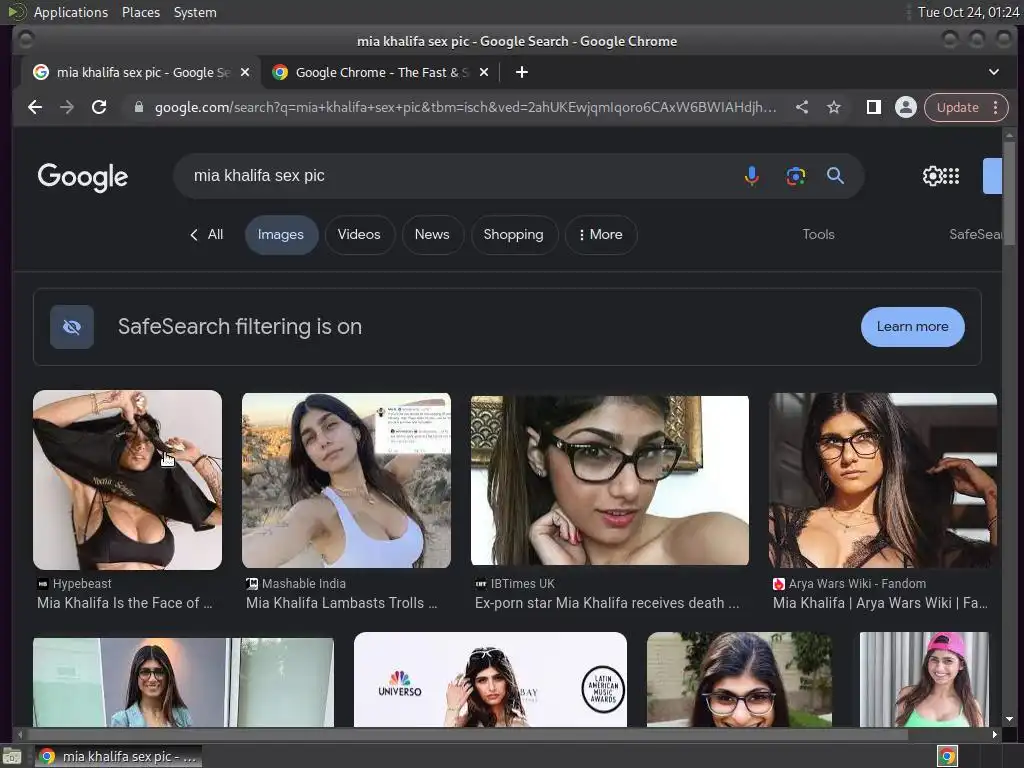Select the Videos search filter
This screenshot has height=768, width=1024.
coord(359,234)
